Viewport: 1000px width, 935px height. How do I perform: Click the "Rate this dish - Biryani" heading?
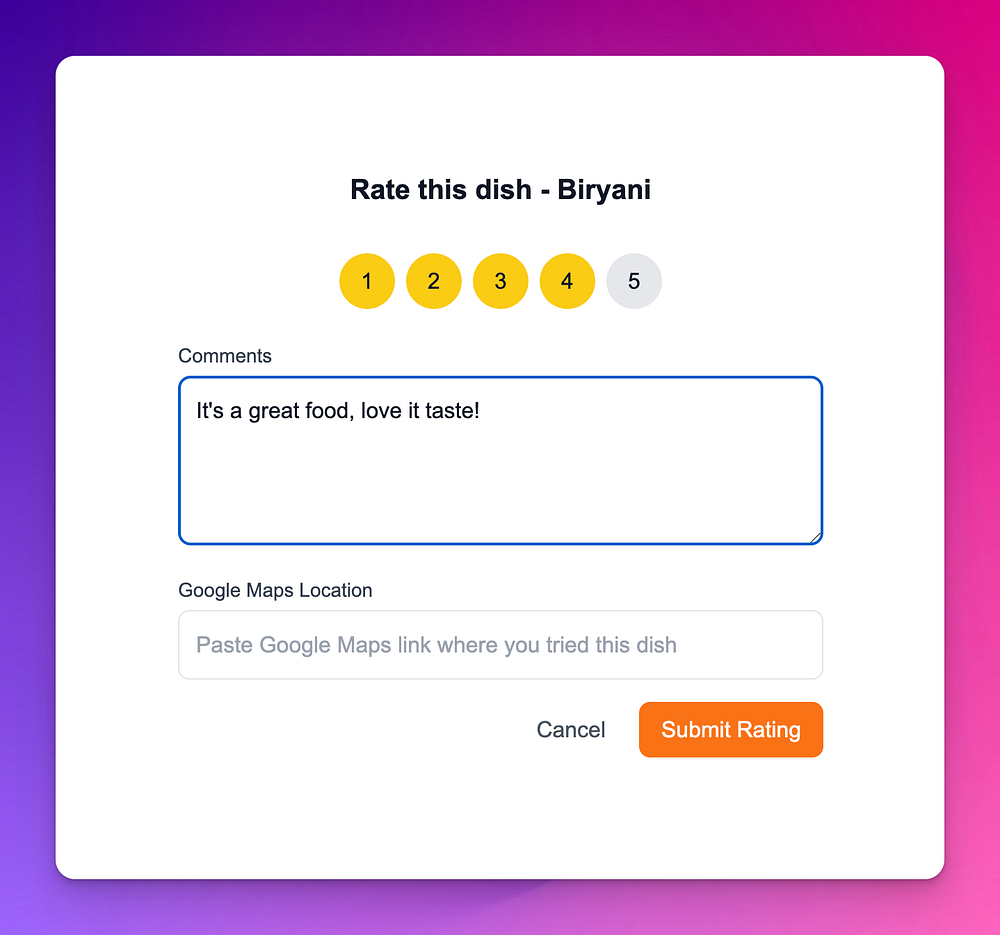[500, 189]
